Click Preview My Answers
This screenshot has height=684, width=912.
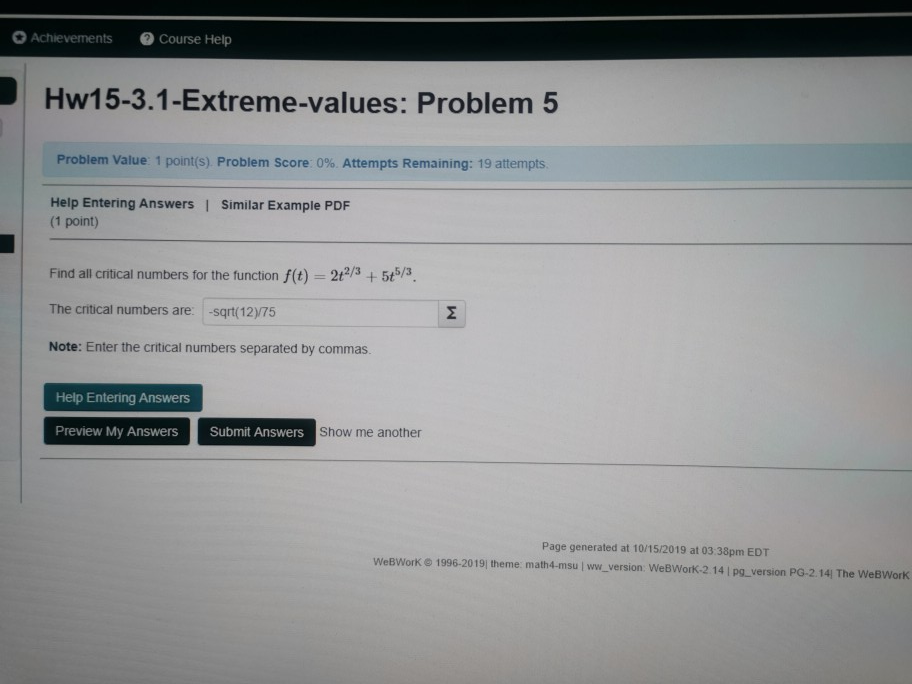coord(116,431)
